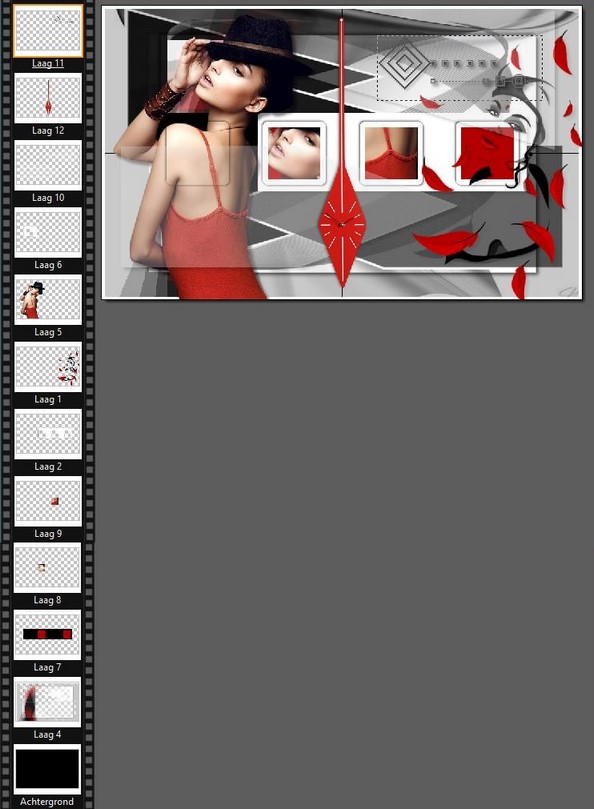Select the Laag 6 layer thumbnail

(x=48, y=232)
